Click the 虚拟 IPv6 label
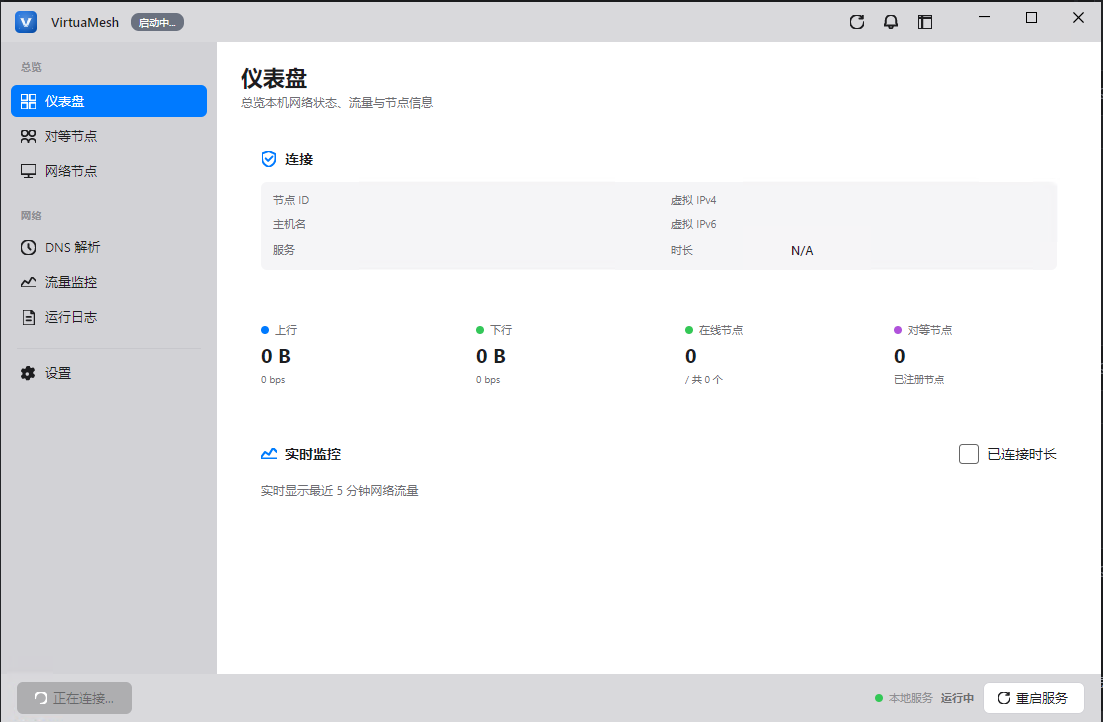Viewport: 1103px width, 722px height. point(693,224)
